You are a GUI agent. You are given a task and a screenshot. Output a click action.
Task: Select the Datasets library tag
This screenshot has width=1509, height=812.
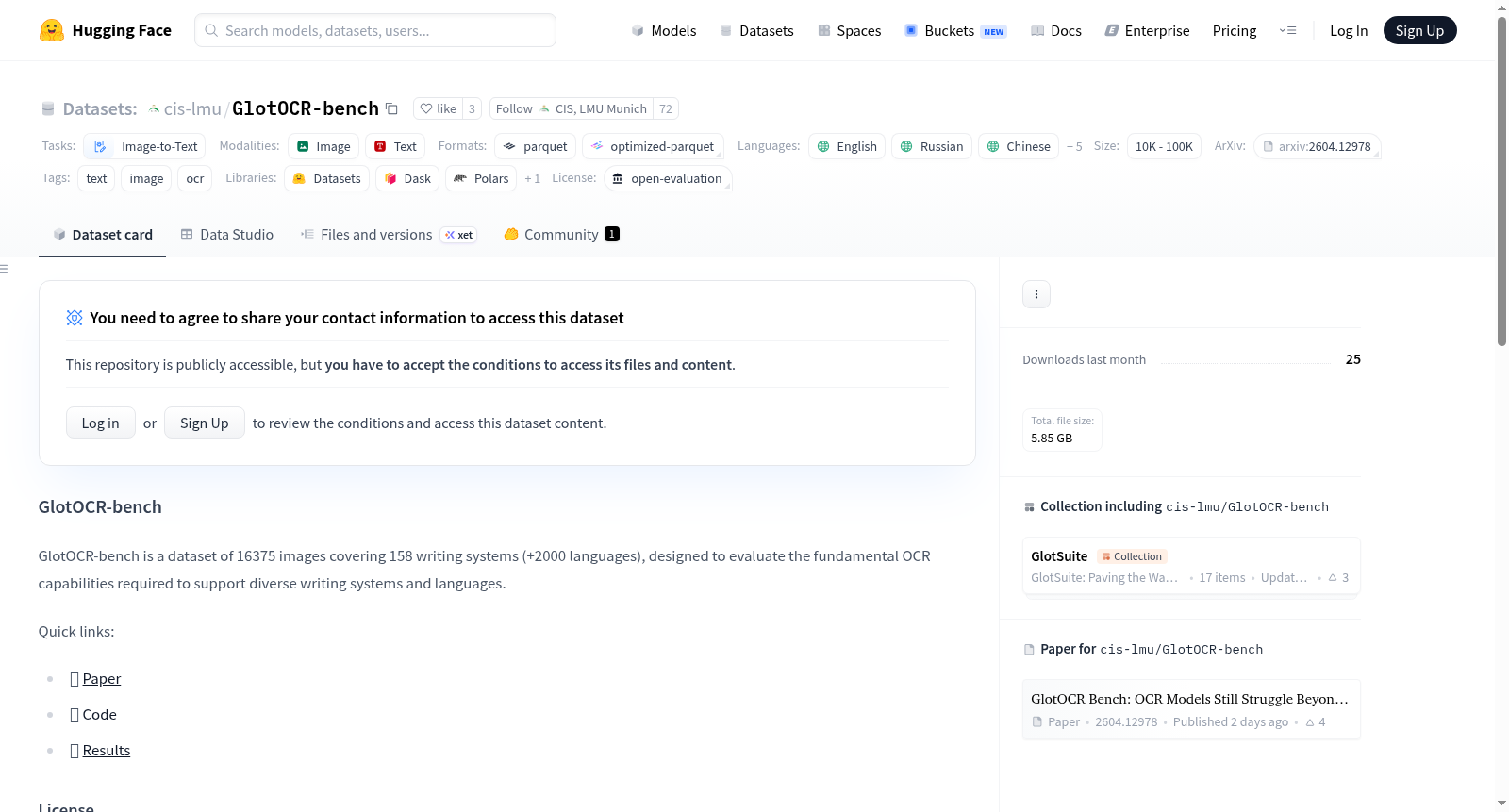click(x=327, y=178)
